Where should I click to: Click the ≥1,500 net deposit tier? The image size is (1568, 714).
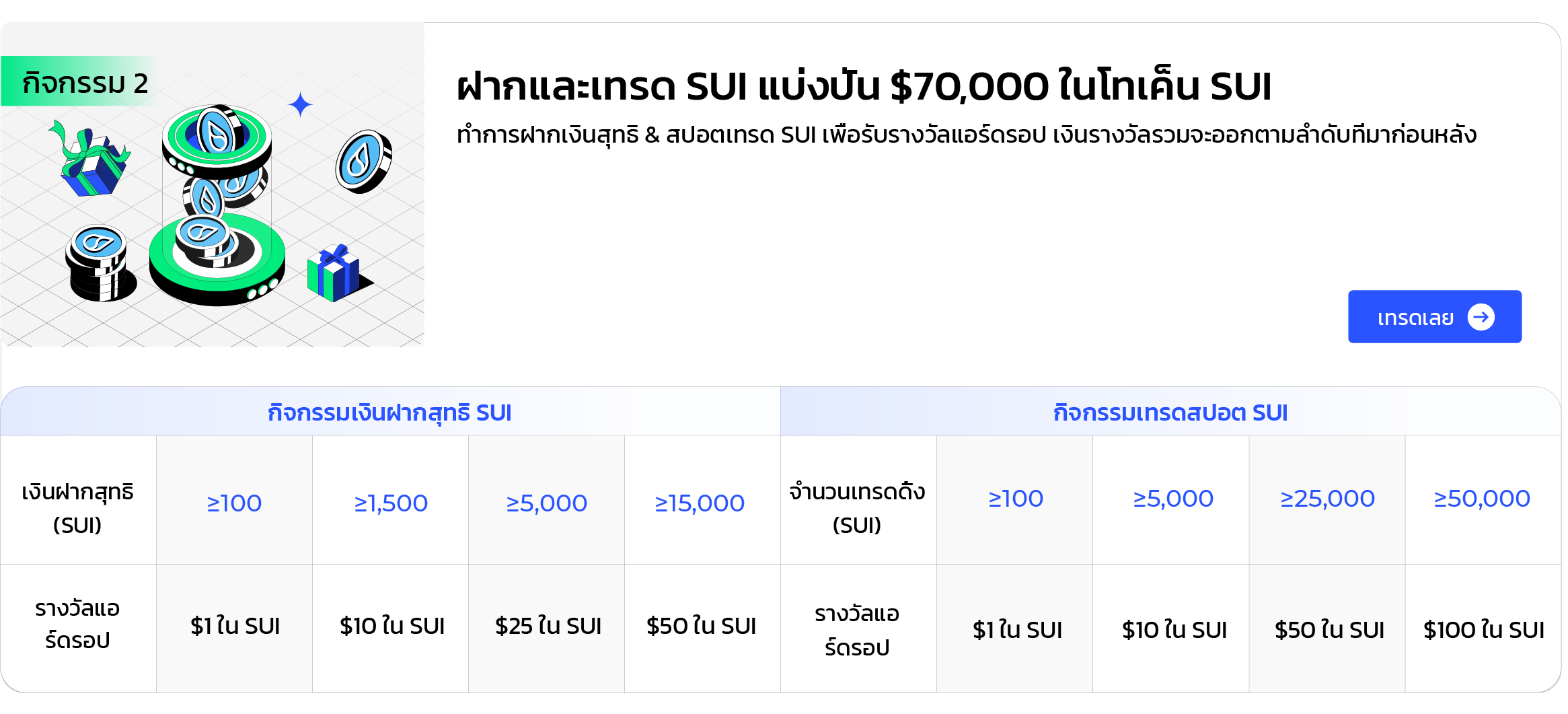pyautogui.click(x=391, y=503)
